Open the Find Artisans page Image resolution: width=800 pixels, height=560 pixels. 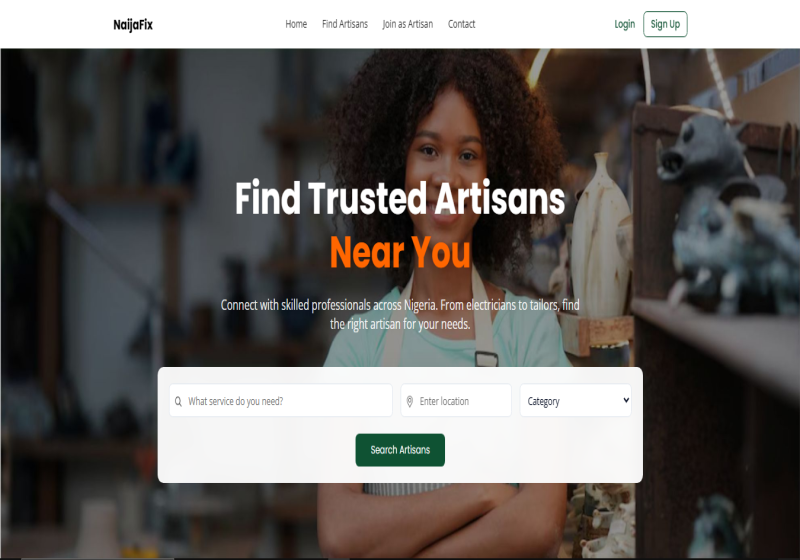click(x=345, y=24)
